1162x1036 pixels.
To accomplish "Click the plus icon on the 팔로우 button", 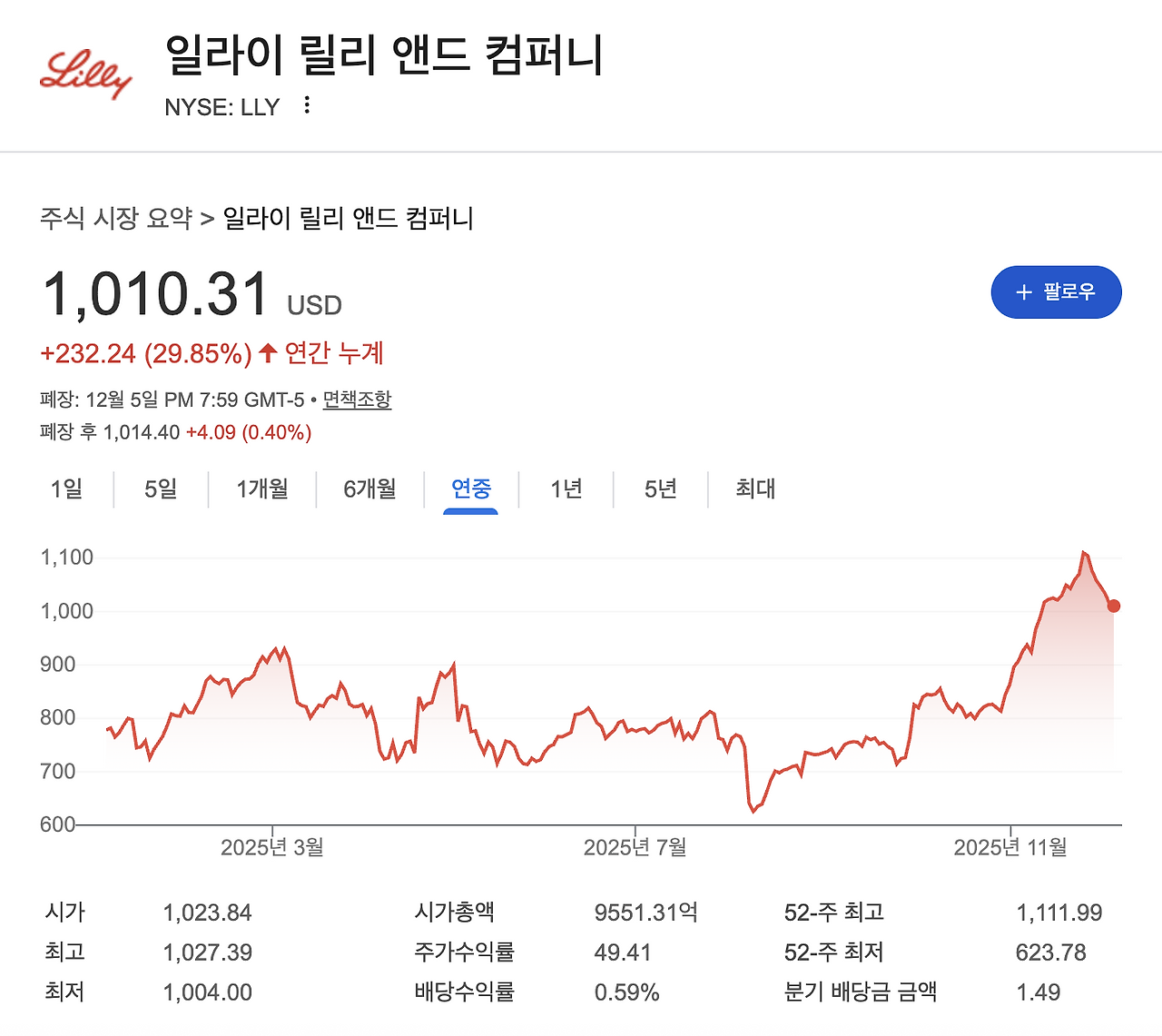I will (1024, 292).
